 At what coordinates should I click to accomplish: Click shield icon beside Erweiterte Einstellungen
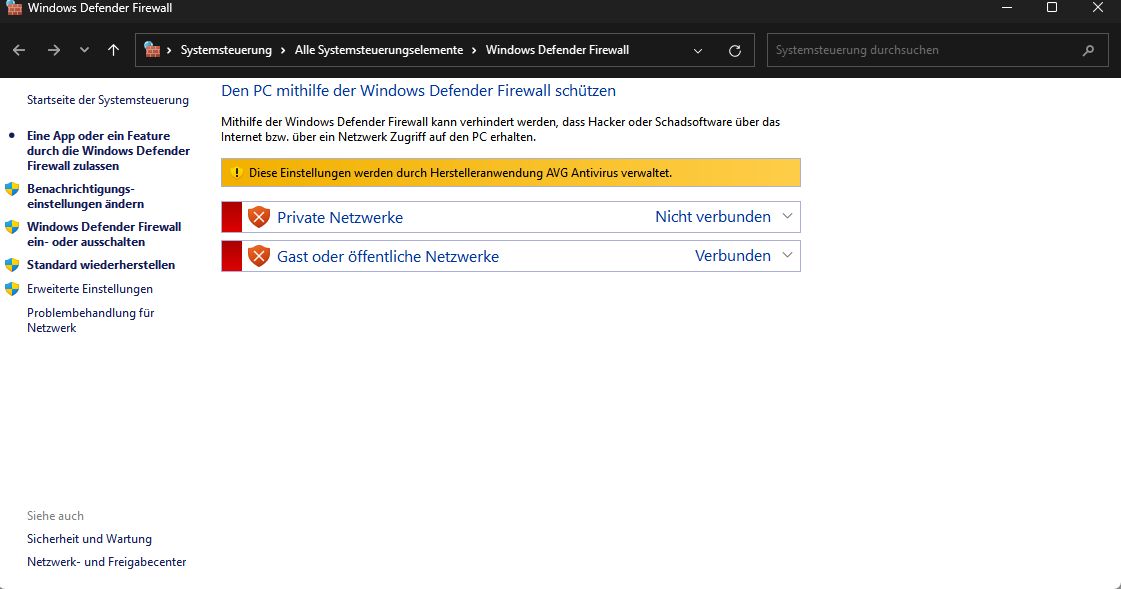[x=12, y=289]
